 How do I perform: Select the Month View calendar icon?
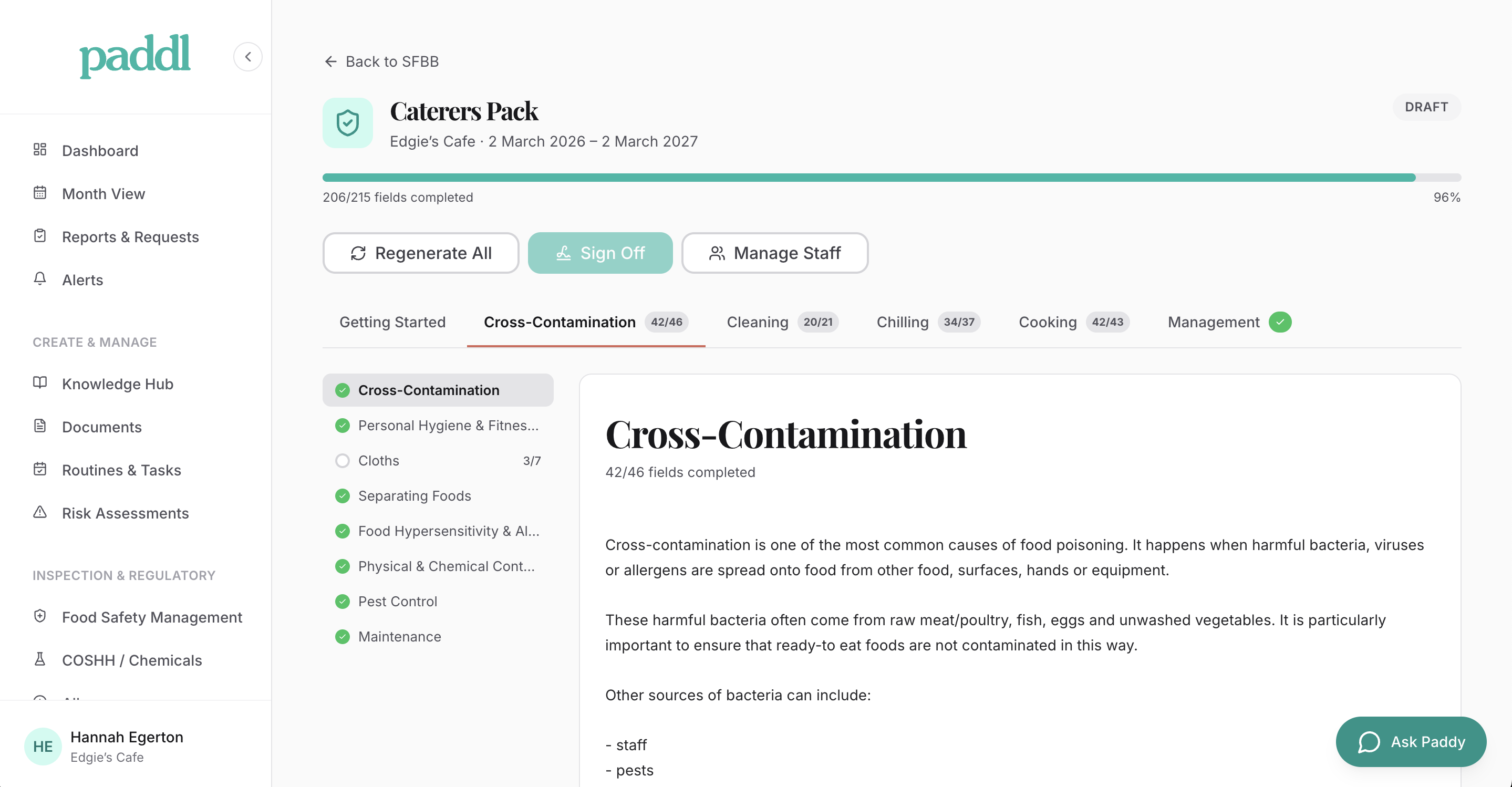[x=40, y=193]
